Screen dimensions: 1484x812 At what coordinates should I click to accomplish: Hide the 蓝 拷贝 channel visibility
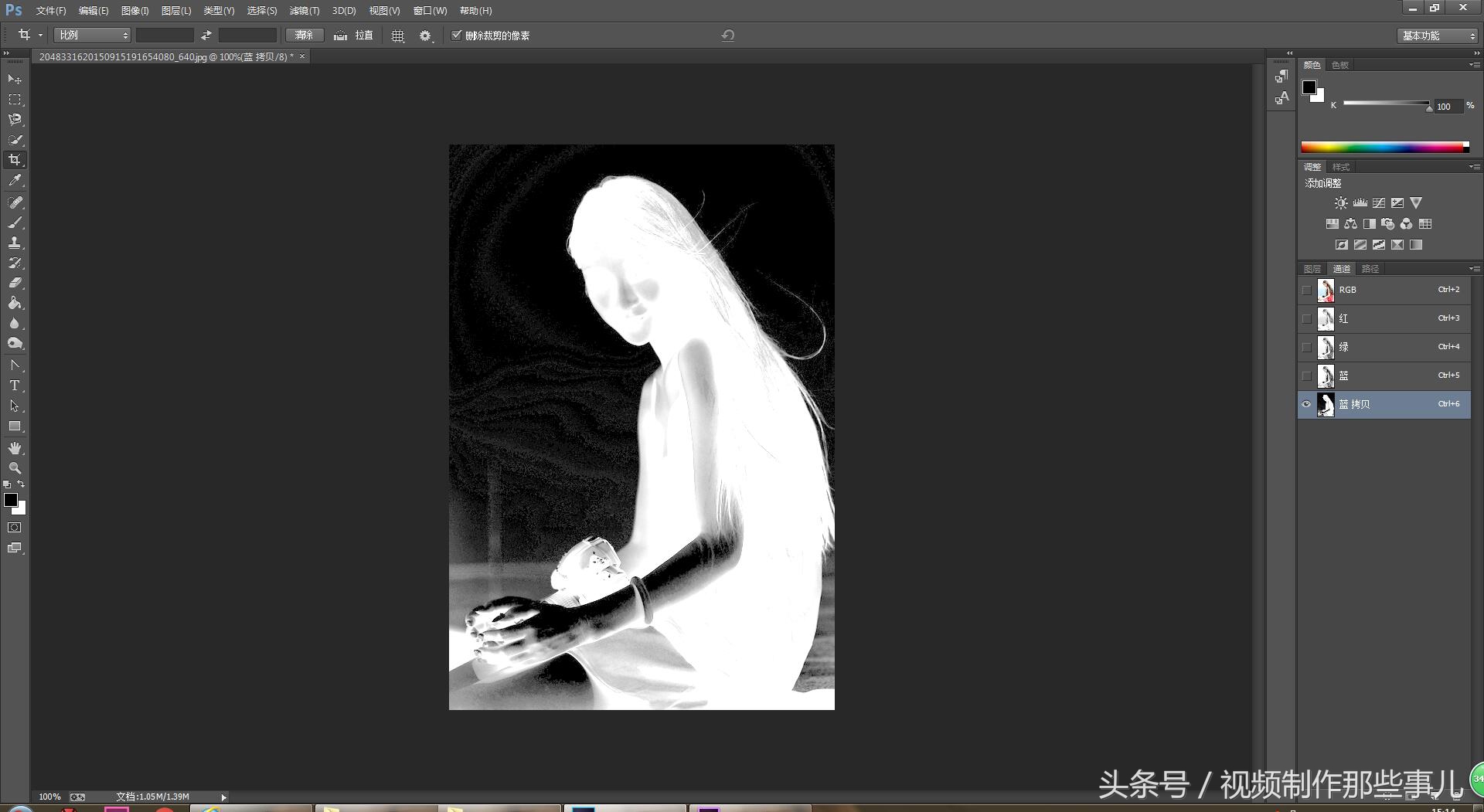1306,404
